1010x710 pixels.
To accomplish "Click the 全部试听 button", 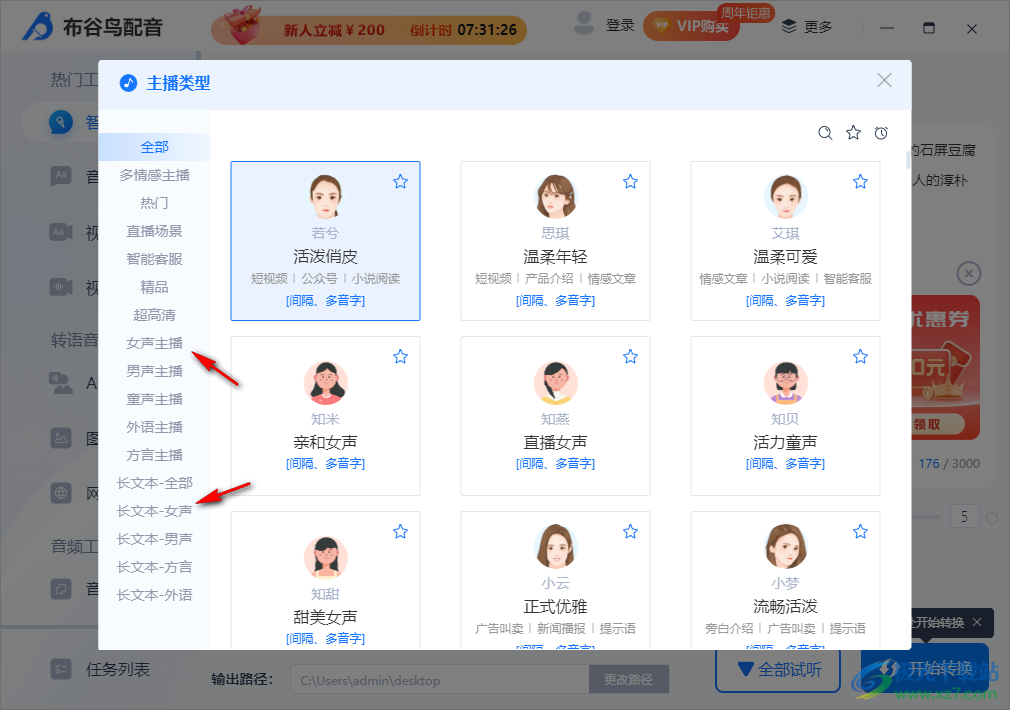I will click(778, 669).
